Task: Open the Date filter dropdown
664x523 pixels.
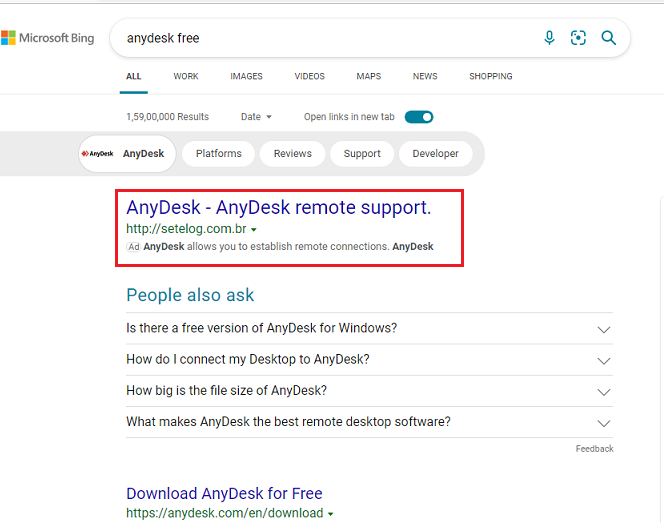Action: click(x=256, y=117)
